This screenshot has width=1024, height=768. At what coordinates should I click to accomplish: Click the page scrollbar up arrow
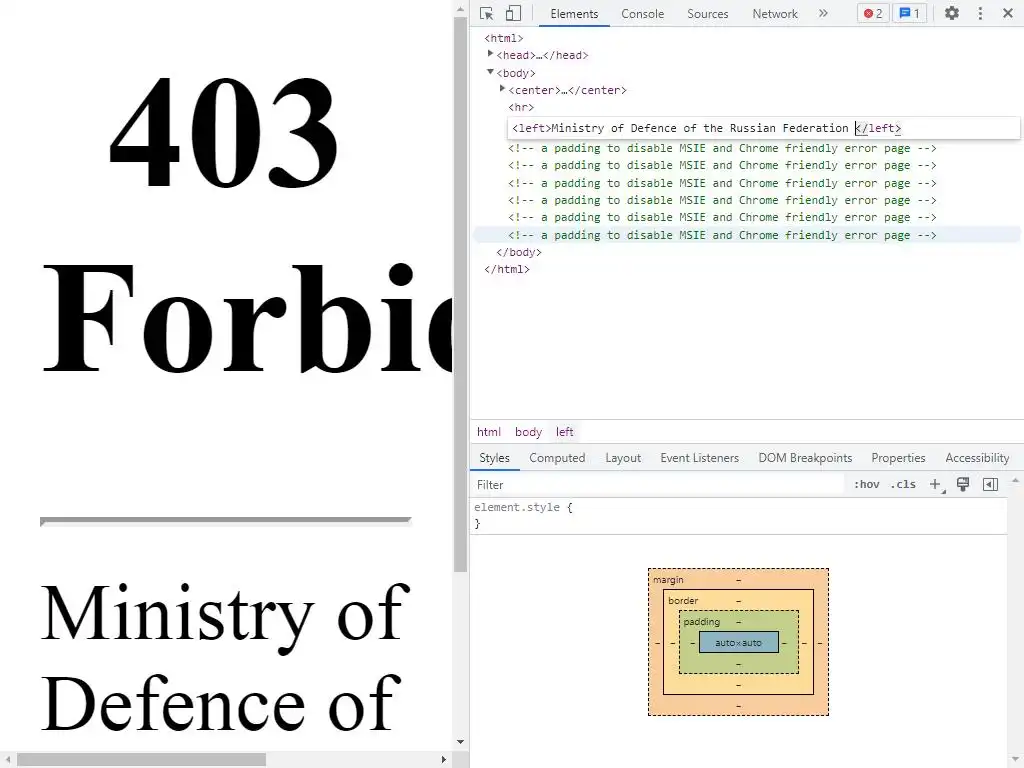pyautogui.click(x=460, y=8)
